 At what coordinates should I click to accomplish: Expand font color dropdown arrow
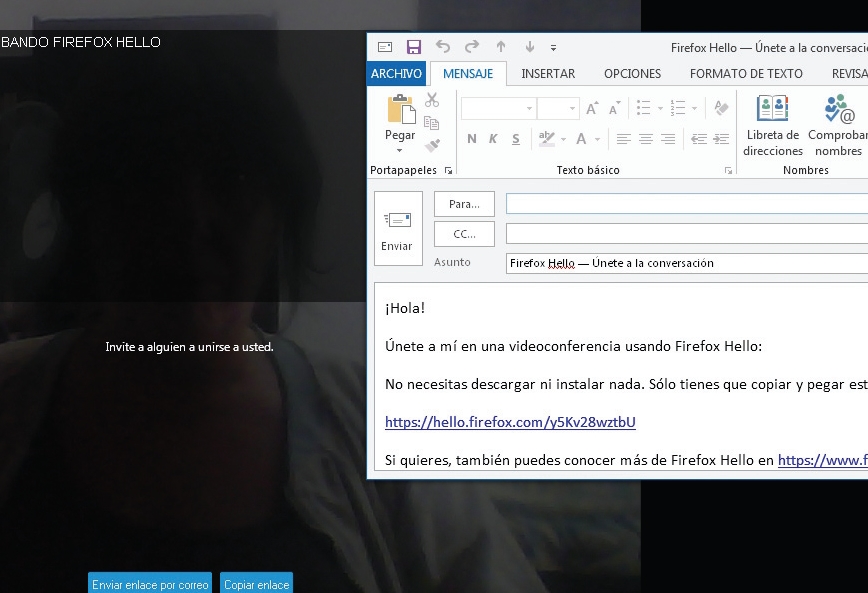tap(597, 140)
